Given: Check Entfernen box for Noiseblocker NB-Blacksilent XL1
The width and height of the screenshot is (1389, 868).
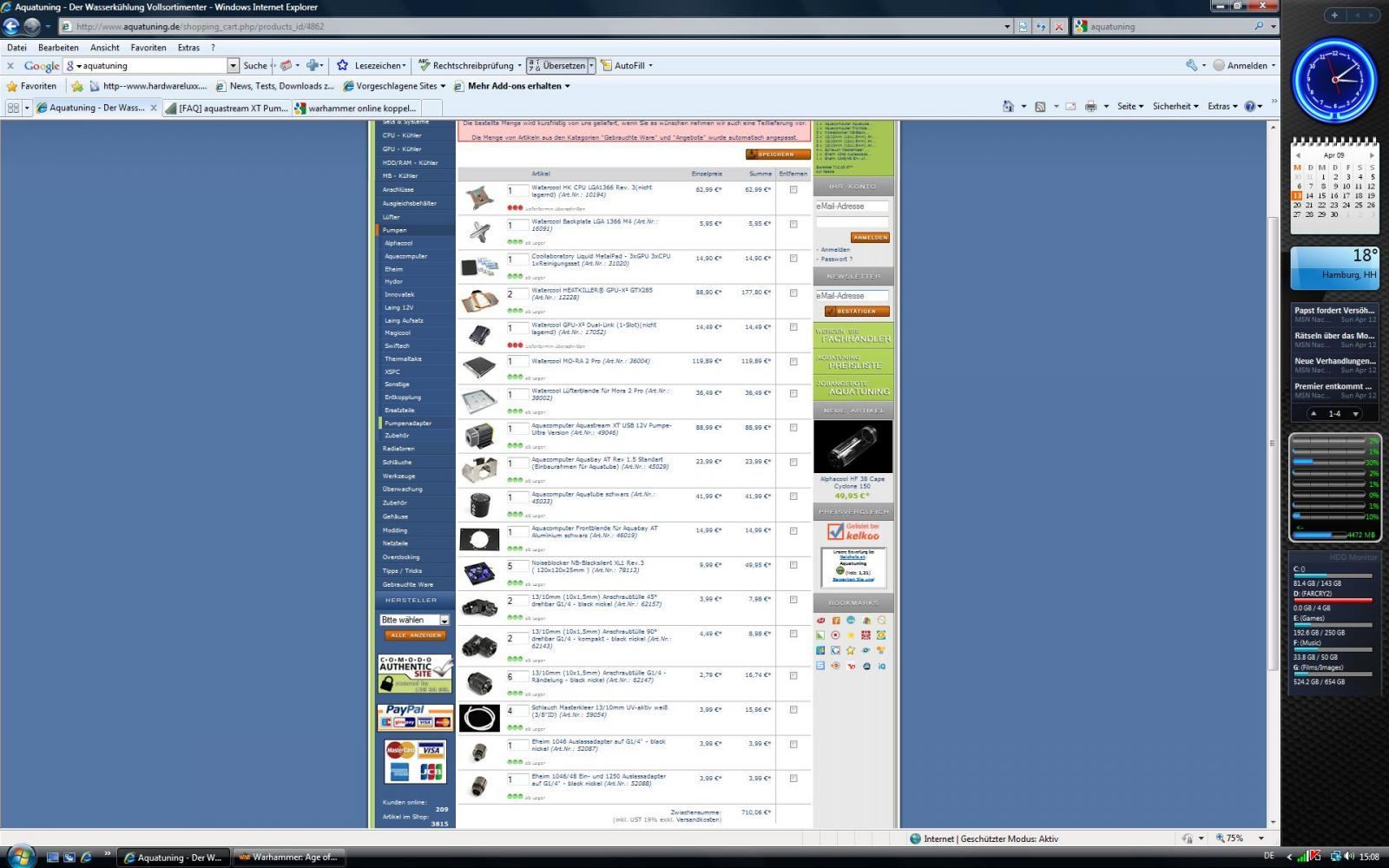Looking at the screenshot, I should (x=793, y=565).
